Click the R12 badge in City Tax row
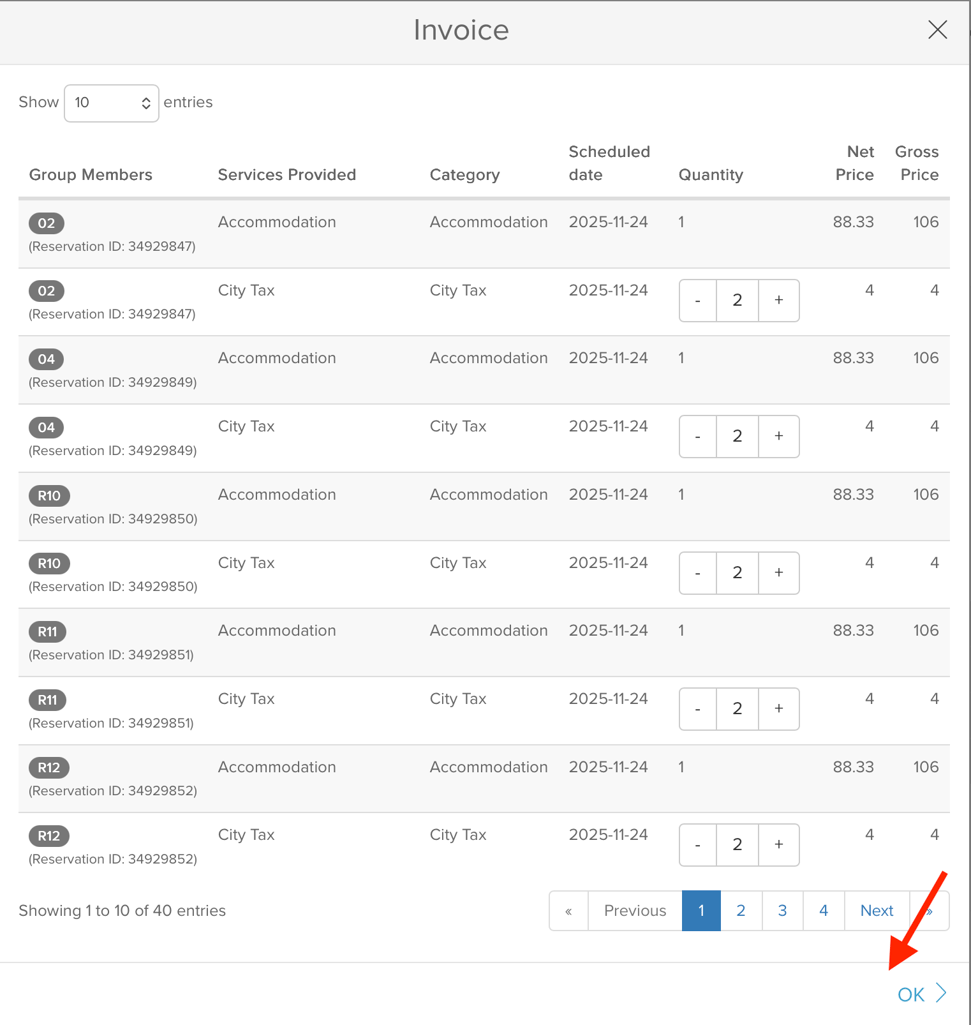 click(x=49, y=836)
